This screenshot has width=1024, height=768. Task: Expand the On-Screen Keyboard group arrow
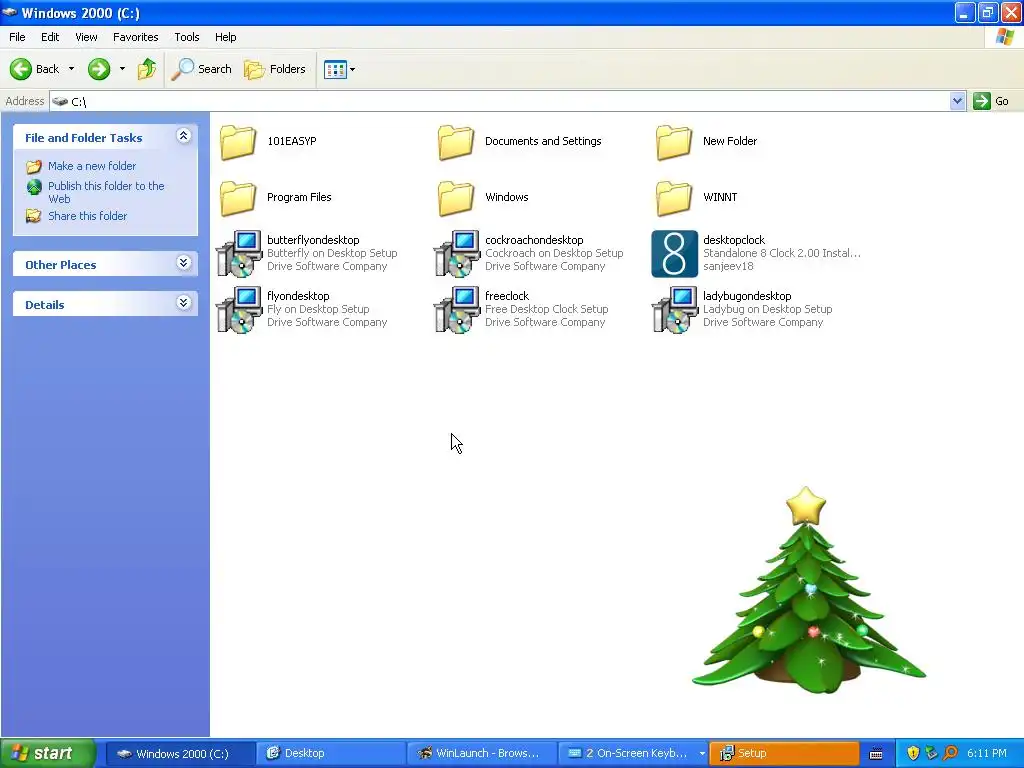(x=702, y=754)
